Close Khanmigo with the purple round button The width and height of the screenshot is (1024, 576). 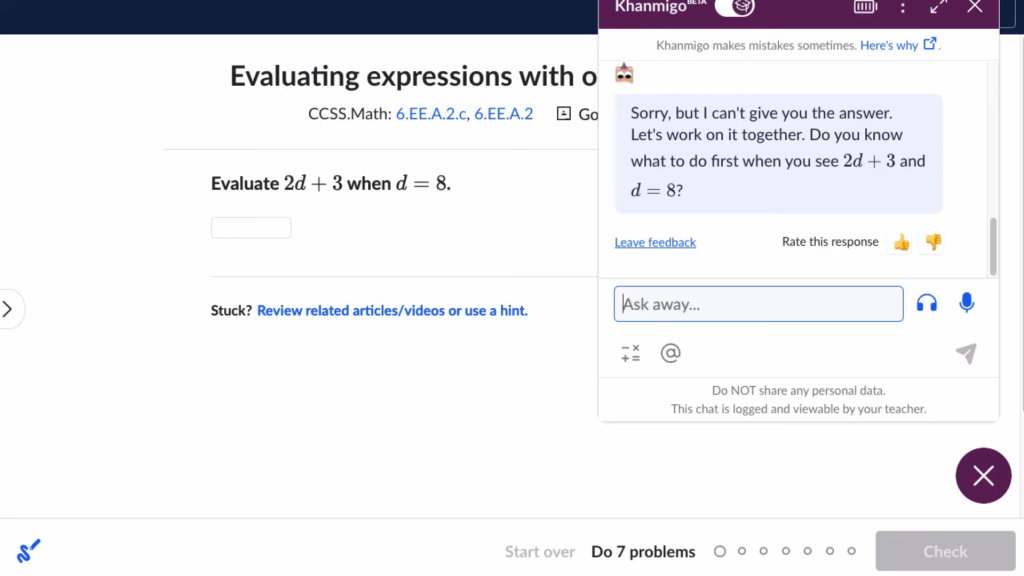click(x=983, y=475)
